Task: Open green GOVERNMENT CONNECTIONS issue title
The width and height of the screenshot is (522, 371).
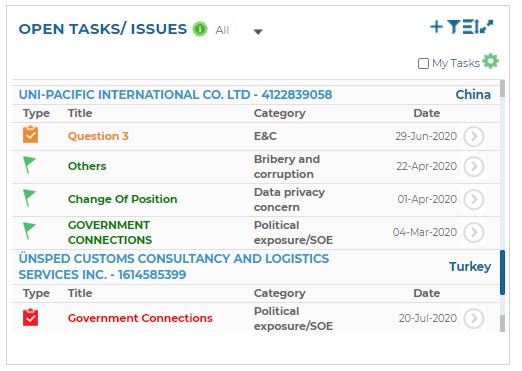Action: click(x=110, y=232)
